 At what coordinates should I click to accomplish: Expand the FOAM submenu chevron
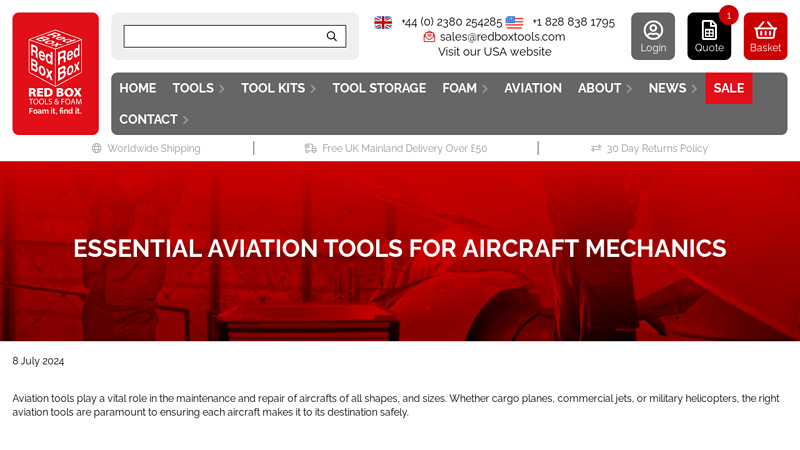click(x=484, y=89)
